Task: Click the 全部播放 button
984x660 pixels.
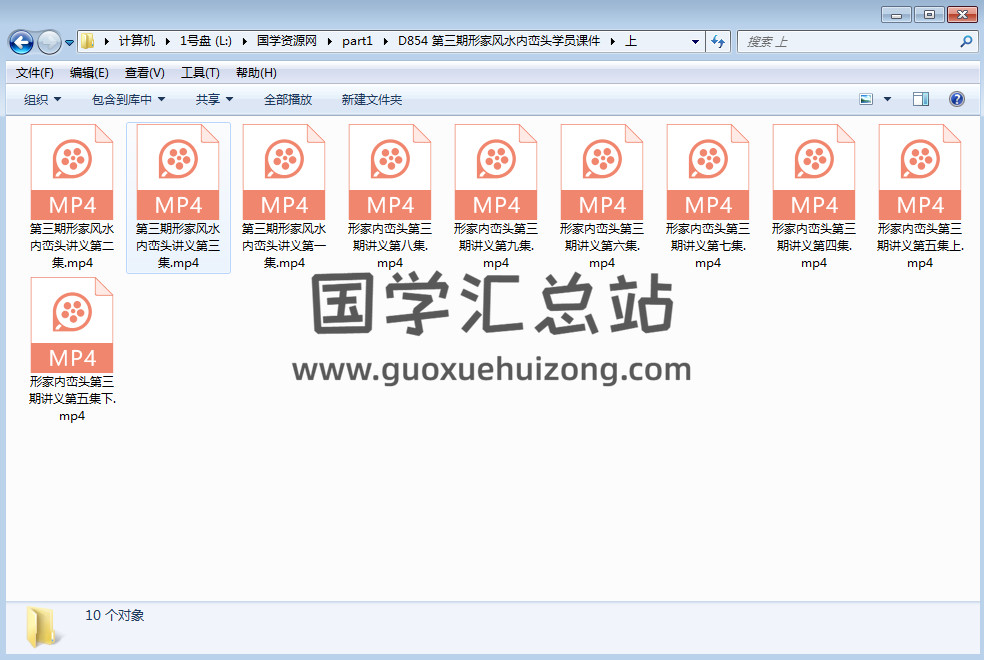Action: [288, 99]
